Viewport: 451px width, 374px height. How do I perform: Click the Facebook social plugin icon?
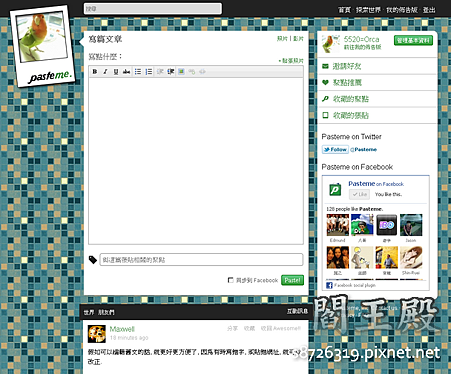[329, 285]
